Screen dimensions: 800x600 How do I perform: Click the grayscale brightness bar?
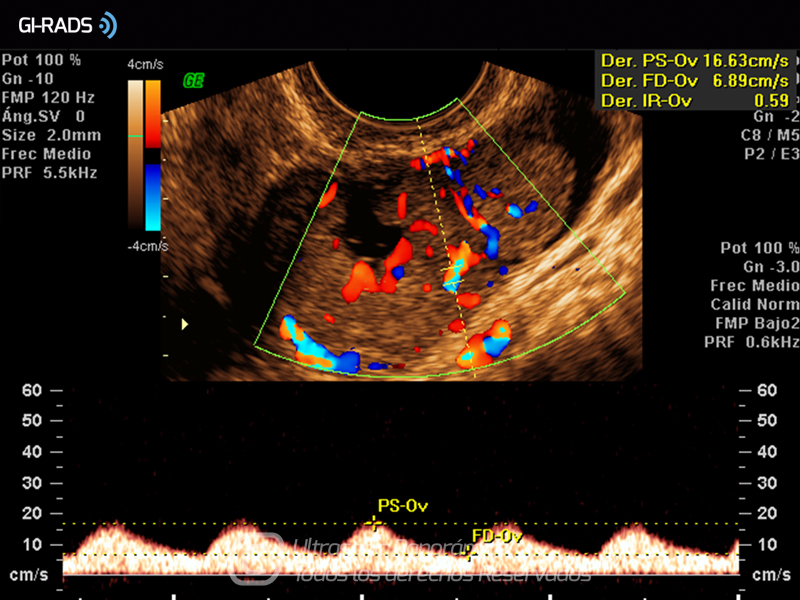tap(134, 155)
